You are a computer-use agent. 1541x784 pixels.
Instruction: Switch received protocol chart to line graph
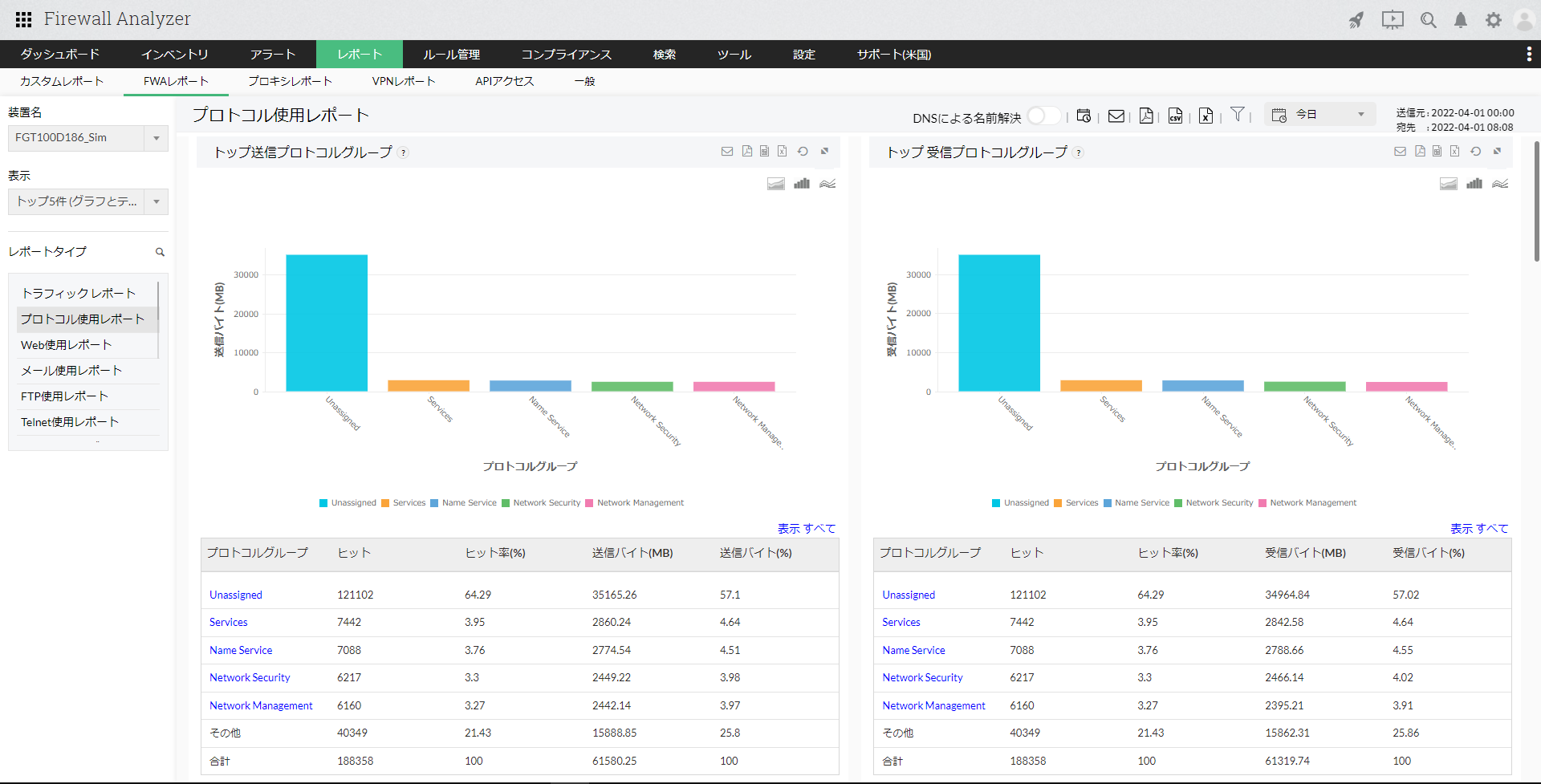(x=1500, y=184)
